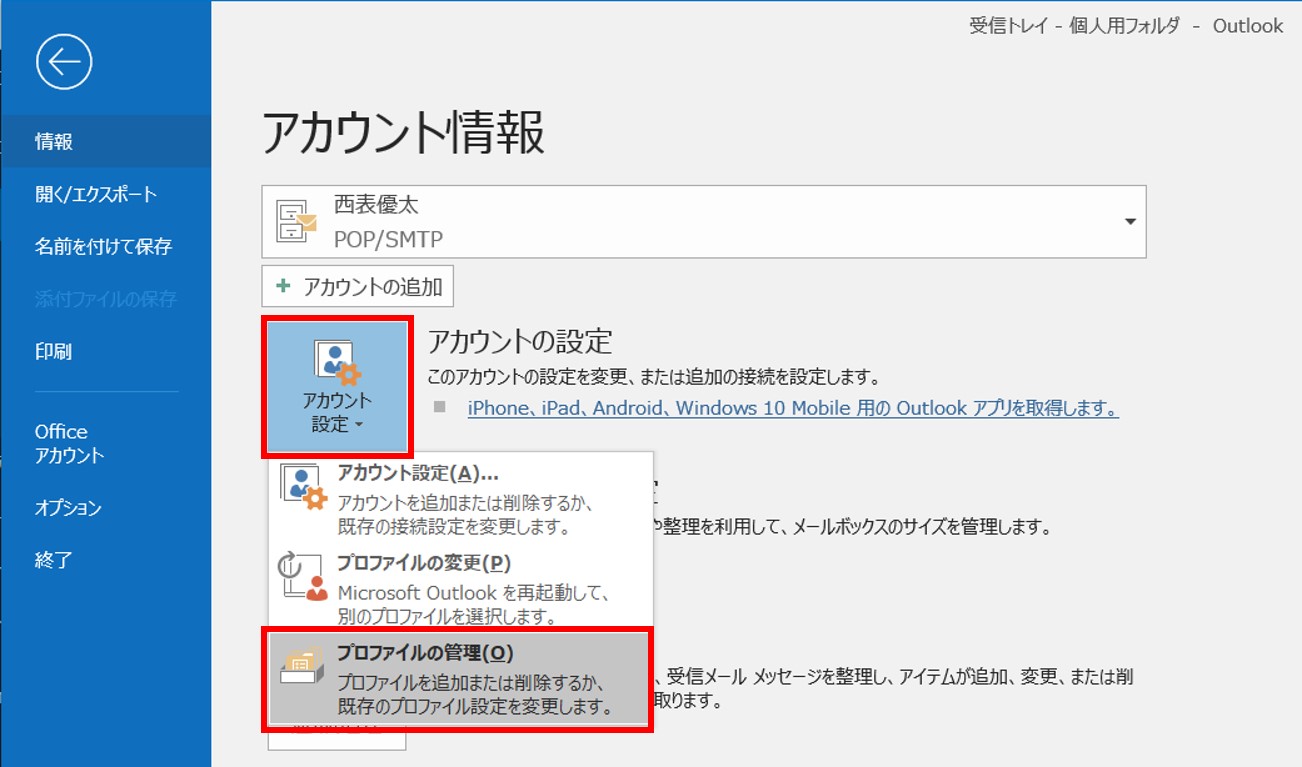This screenshot has height=767, width=1302.
Task: Choose 終了 to exit Outlook
Action: pyautogui.click(x=105, y=560)
